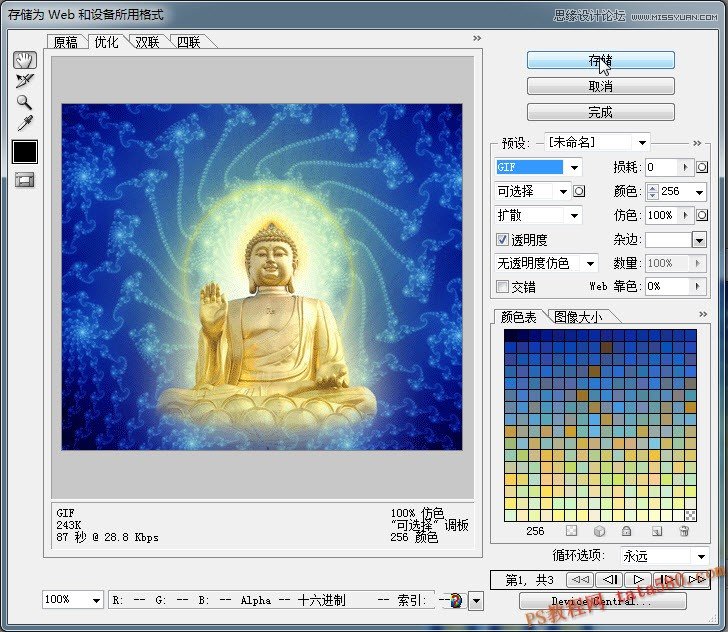Open the 仿色 dither amount slider arrow
This screenshot has height=632, width=728.
[x=686, y=215]
